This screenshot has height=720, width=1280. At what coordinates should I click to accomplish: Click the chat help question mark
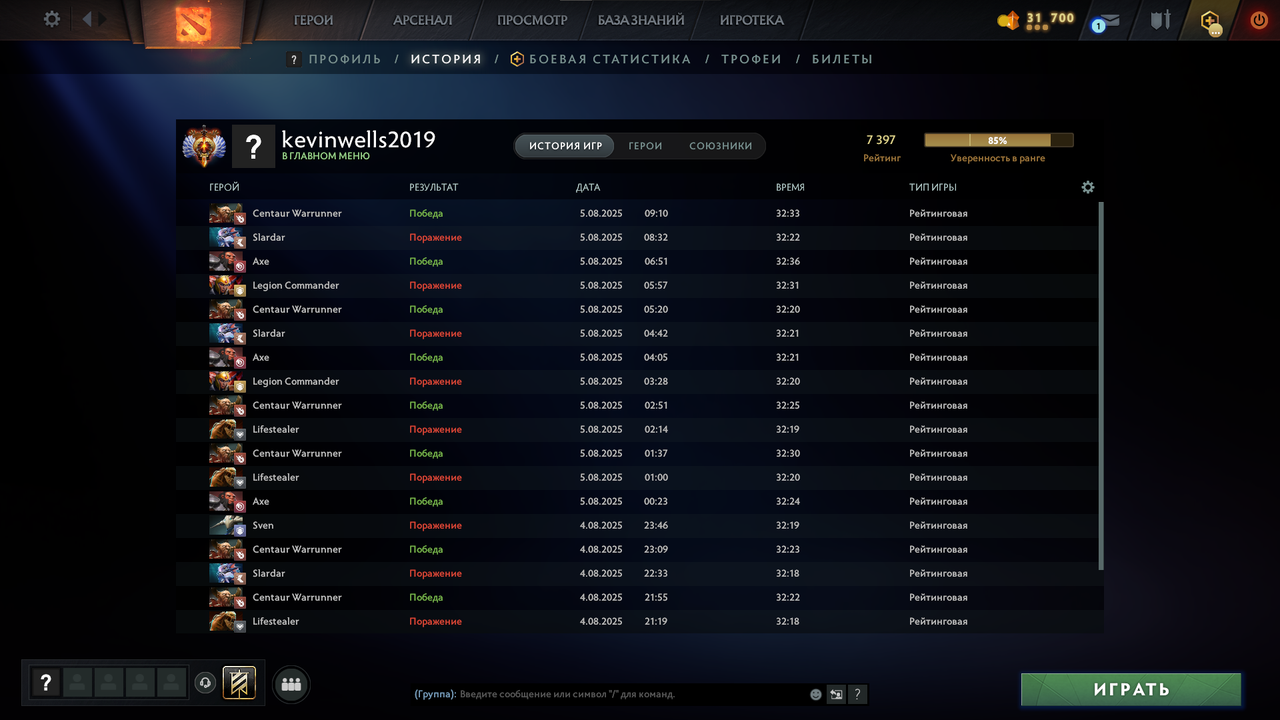(x=857, y=694)
